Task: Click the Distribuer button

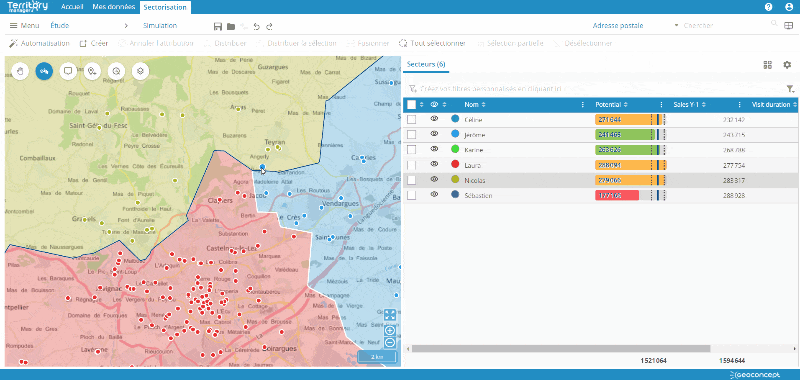Action: (x=224, y=43)
